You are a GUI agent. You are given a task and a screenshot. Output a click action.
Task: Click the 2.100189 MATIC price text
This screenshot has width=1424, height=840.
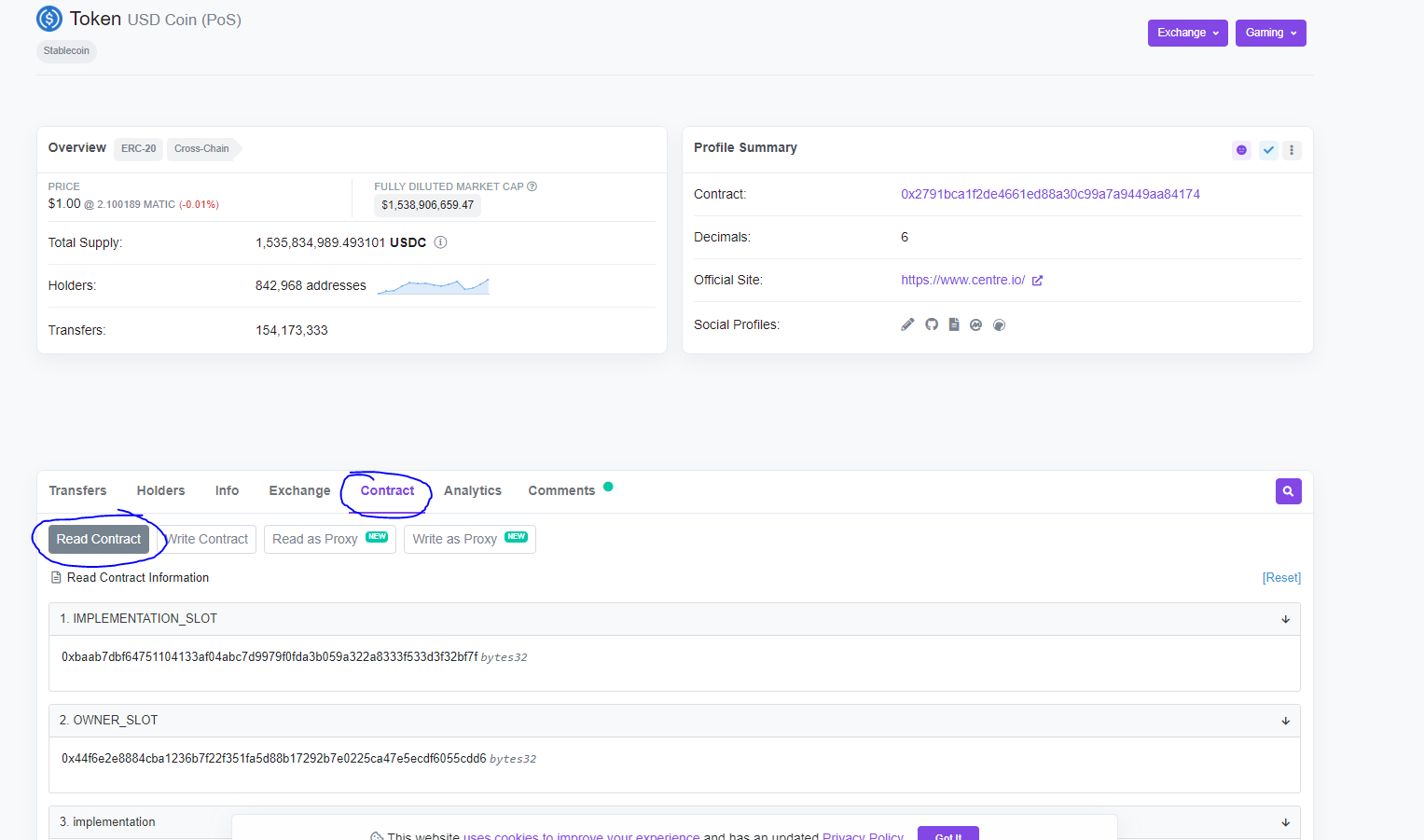click(136, 204)
